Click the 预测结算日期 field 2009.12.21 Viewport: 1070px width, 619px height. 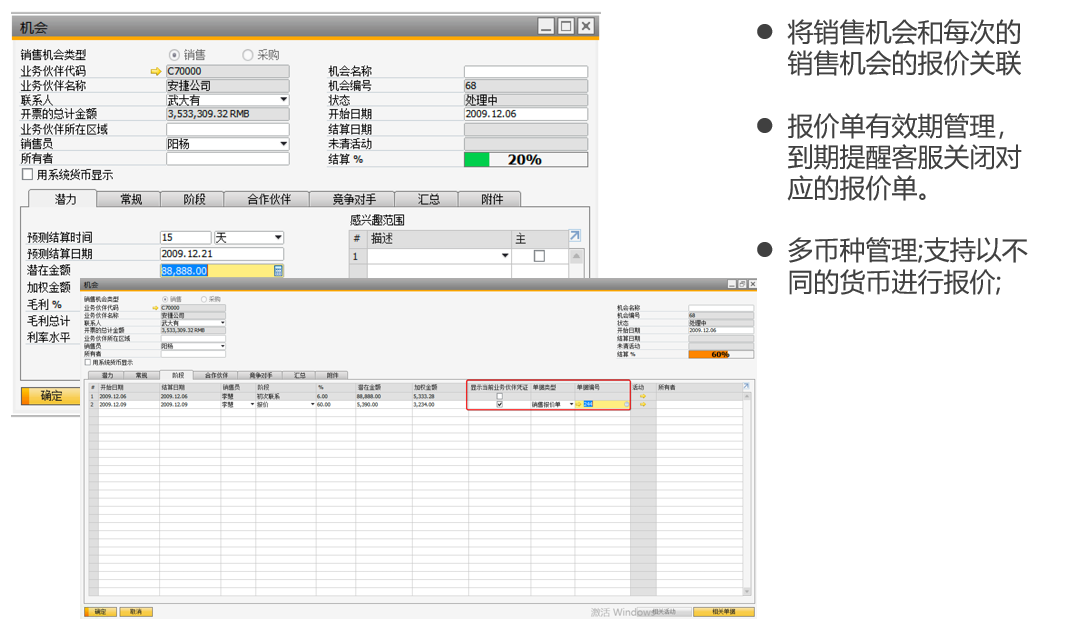click(x=221, y=254)
